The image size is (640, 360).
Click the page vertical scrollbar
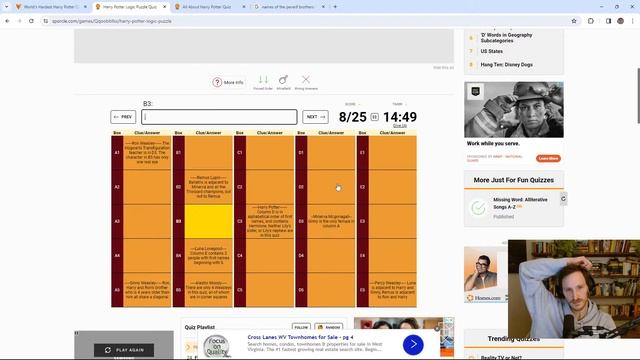point(638,96)
